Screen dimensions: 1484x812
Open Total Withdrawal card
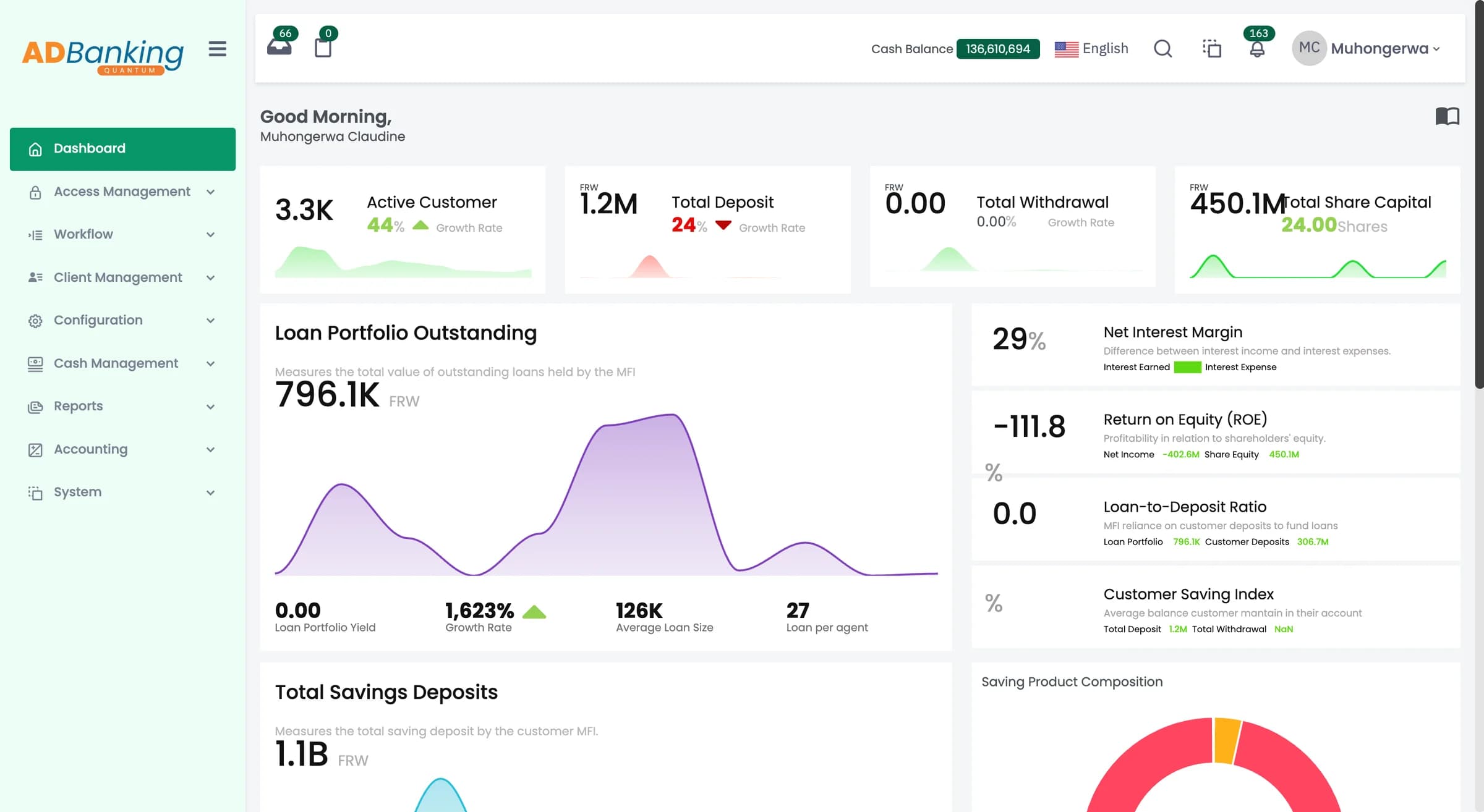tap(1012, 226)
